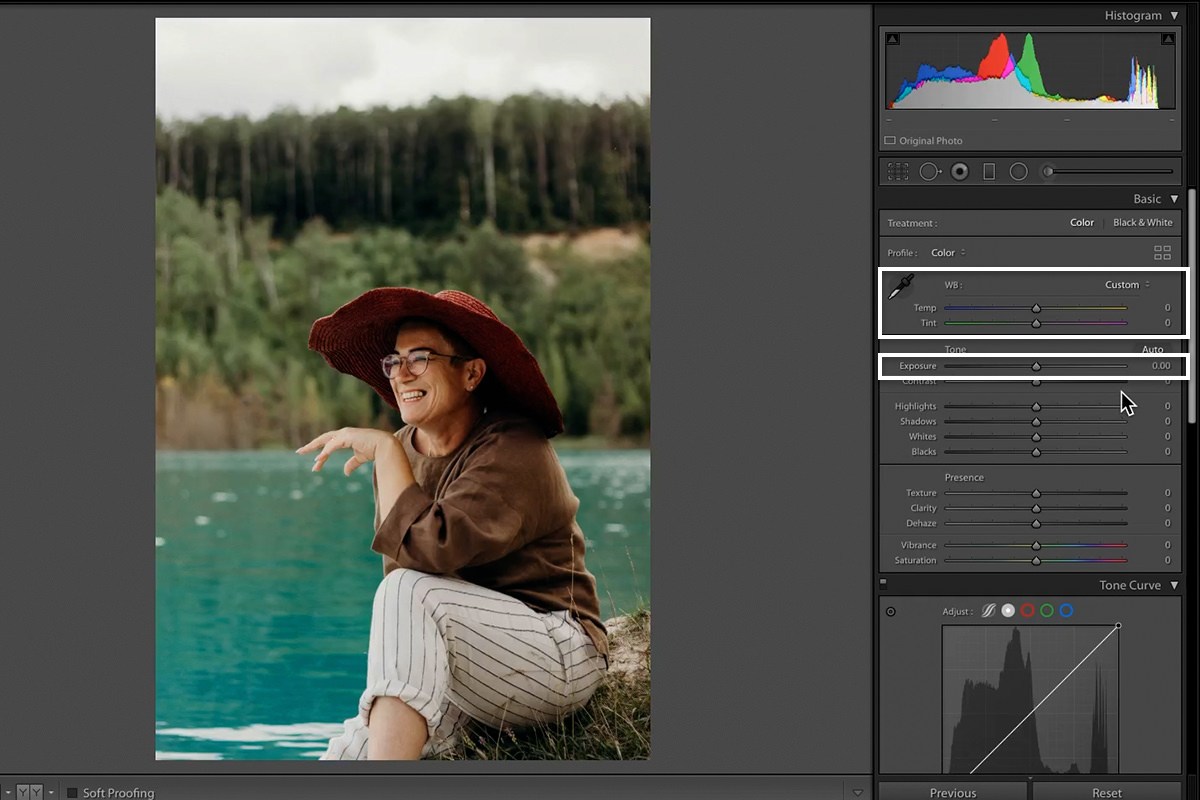The image size is (1200, 800).
Task: Click the Temp slider handle
Action: pyautogui.click(x=1036, y=308)
